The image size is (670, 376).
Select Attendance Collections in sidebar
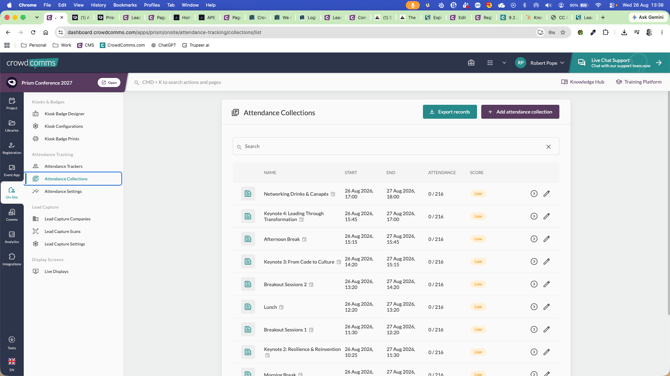click(x=73, y=179)
